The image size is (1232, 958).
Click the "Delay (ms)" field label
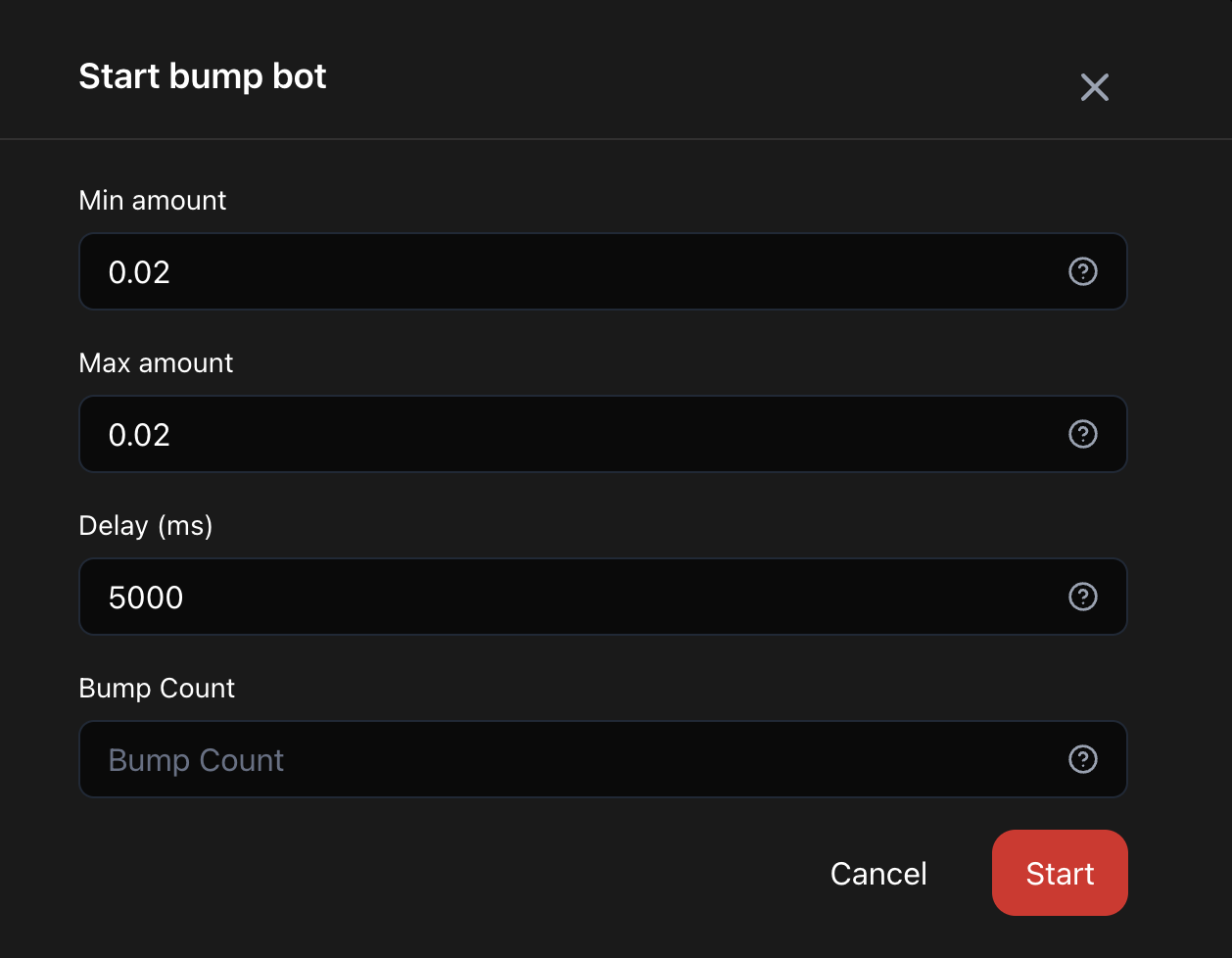pyautogui.click(x=146, y=526)
